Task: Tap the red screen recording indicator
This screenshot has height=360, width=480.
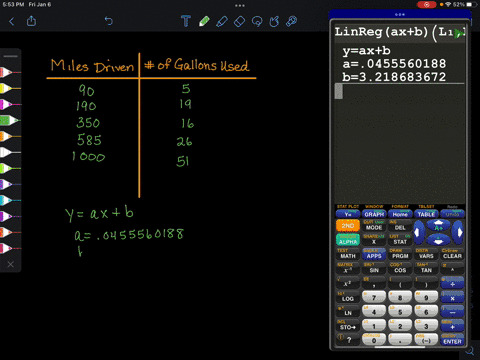Action: click(x=427, y=5)
